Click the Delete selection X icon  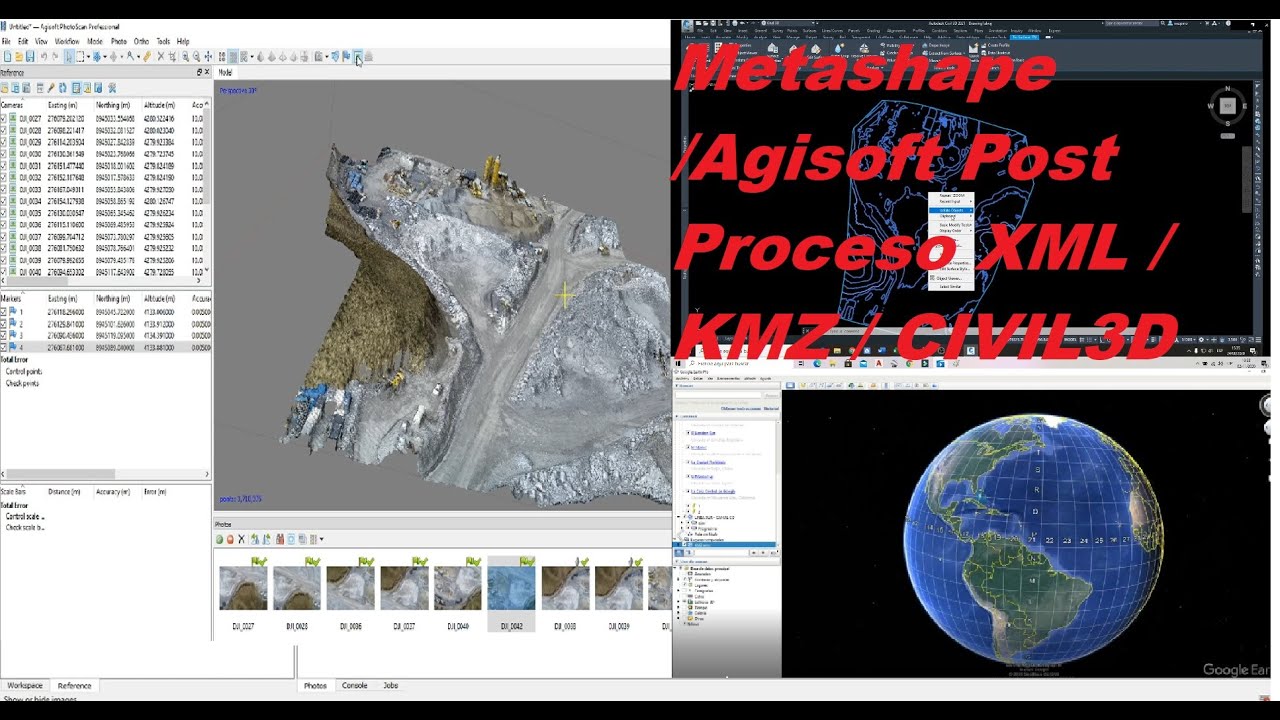[160, 57]
